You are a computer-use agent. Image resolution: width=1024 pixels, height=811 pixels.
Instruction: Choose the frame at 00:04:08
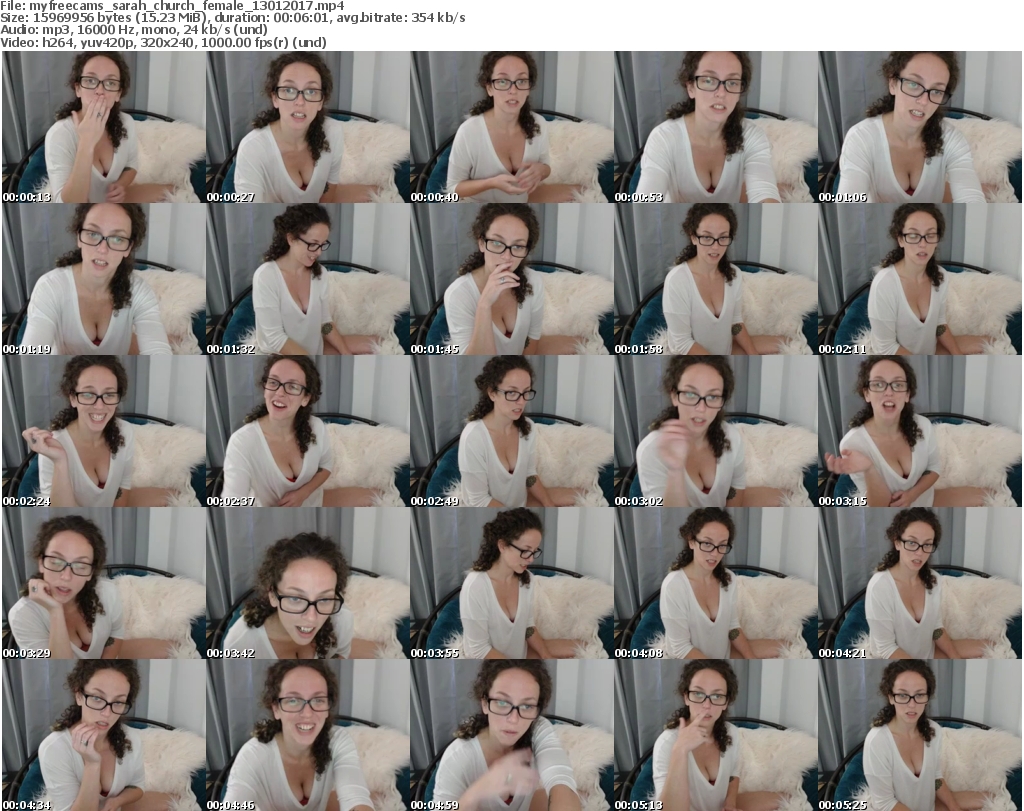715,583
